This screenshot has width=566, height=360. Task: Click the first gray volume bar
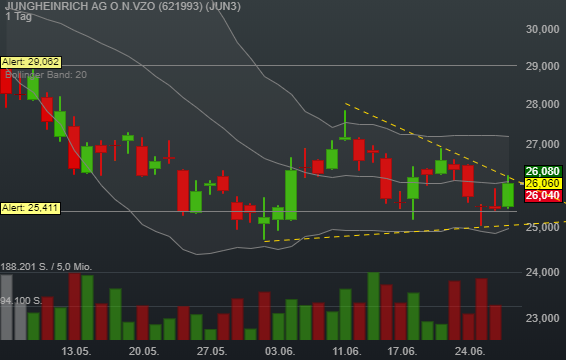click(6, 307)
